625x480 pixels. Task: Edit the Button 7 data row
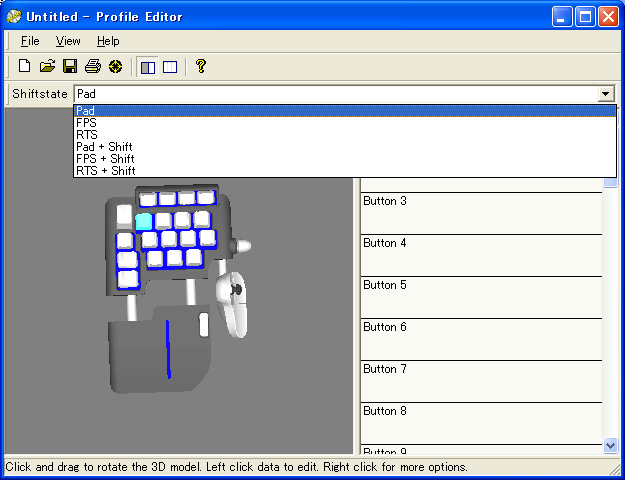[x=481, y=382]
